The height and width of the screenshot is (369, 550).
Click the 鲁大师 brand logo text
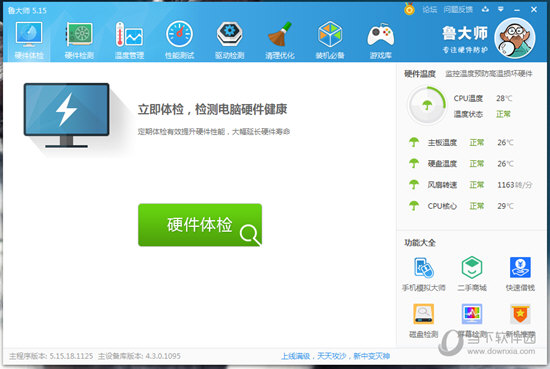[465, 33]
